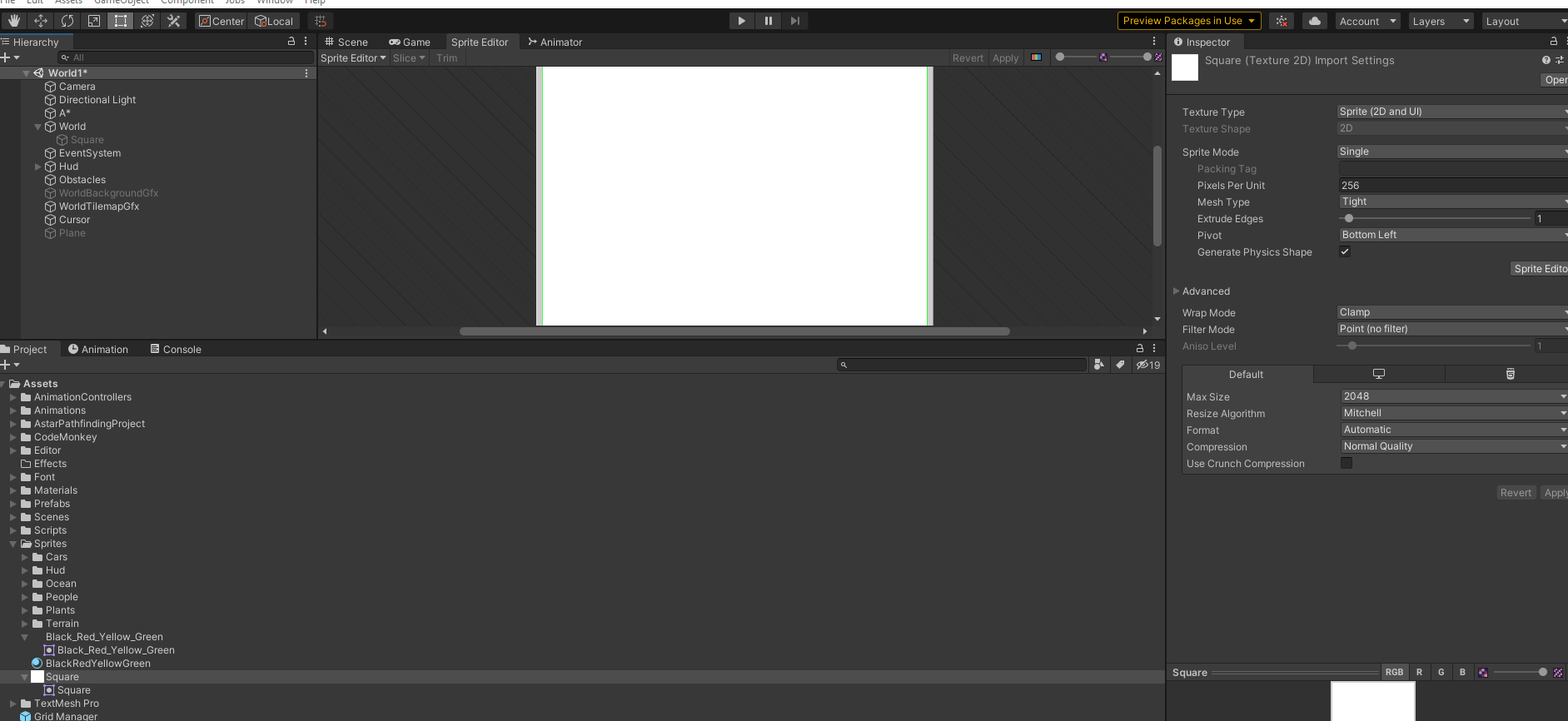Switch to the Scene tab
The height and width of the screenshot is (721, 1568).
pos(346,42)
